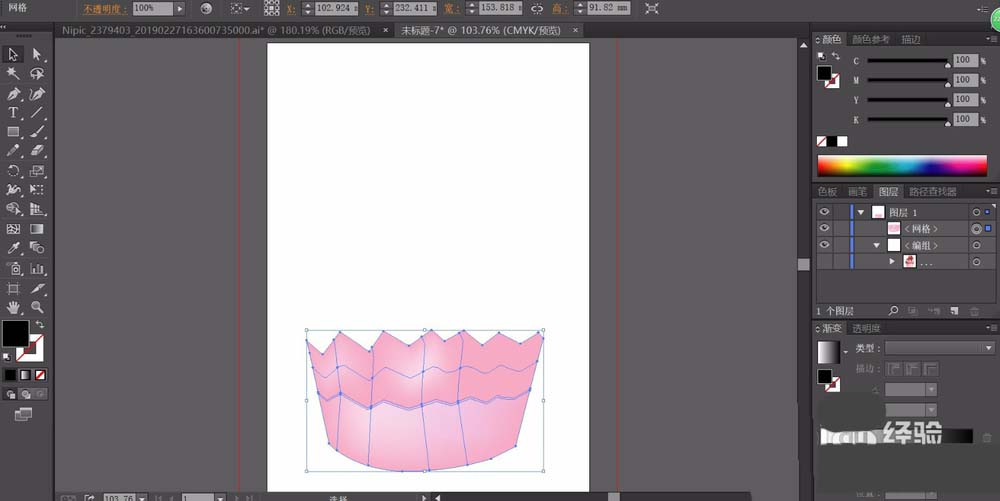Select the Eraser tool
1000x501 pixels.
(37, 151)
